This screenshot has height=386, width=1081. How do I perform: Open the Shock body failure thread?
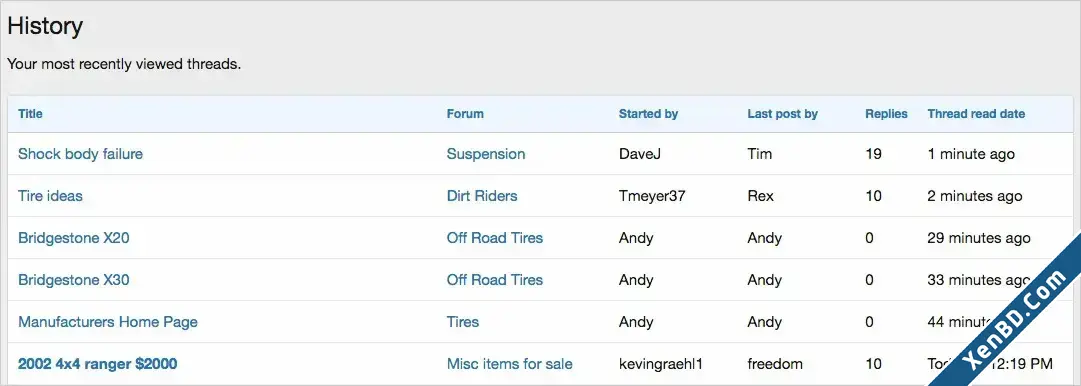point(80,154)
